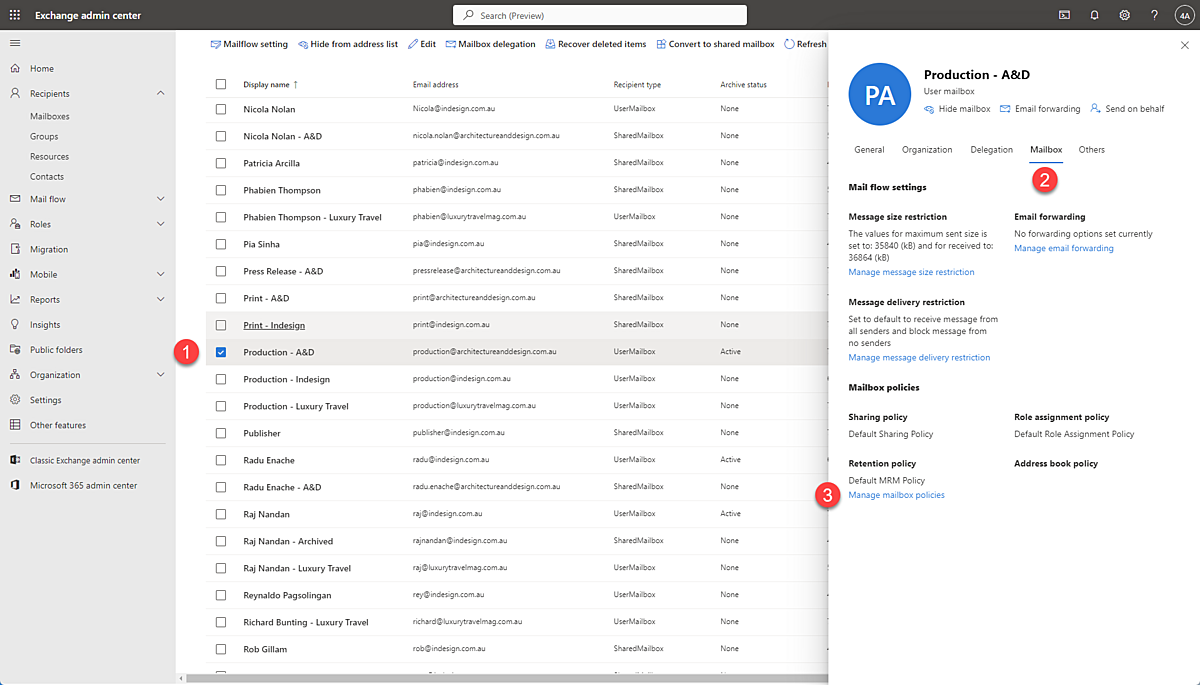Expand the Roles section chevron
The height and width of the screenshot is (685, 1200).
[x=161, y=224]
